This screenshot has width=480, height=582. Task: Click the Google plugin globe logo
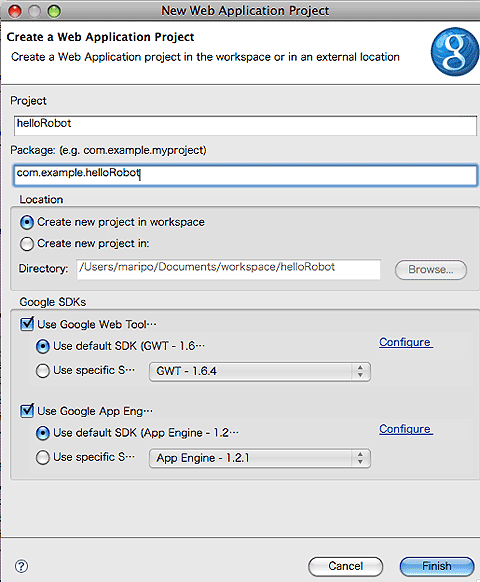(455, 51)
